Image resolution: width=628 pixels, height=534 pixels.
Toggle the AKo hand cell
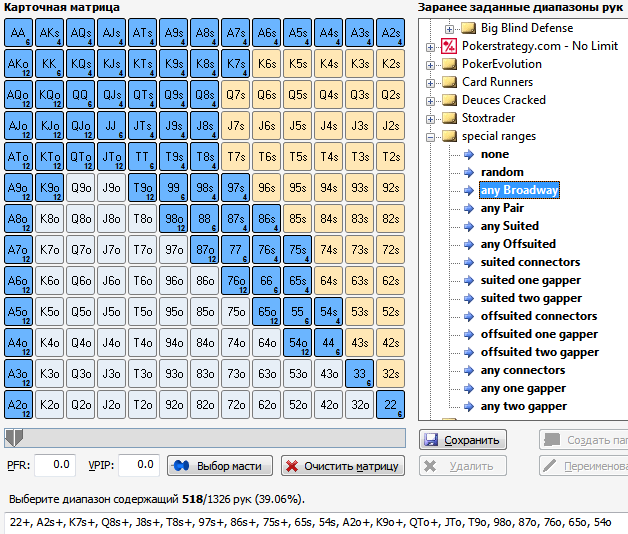point(18,64)
